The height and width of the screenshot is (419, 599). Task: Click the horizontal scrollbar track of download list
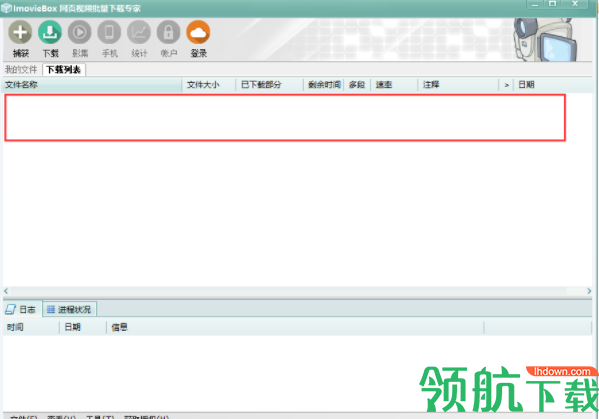coord(297,291)
